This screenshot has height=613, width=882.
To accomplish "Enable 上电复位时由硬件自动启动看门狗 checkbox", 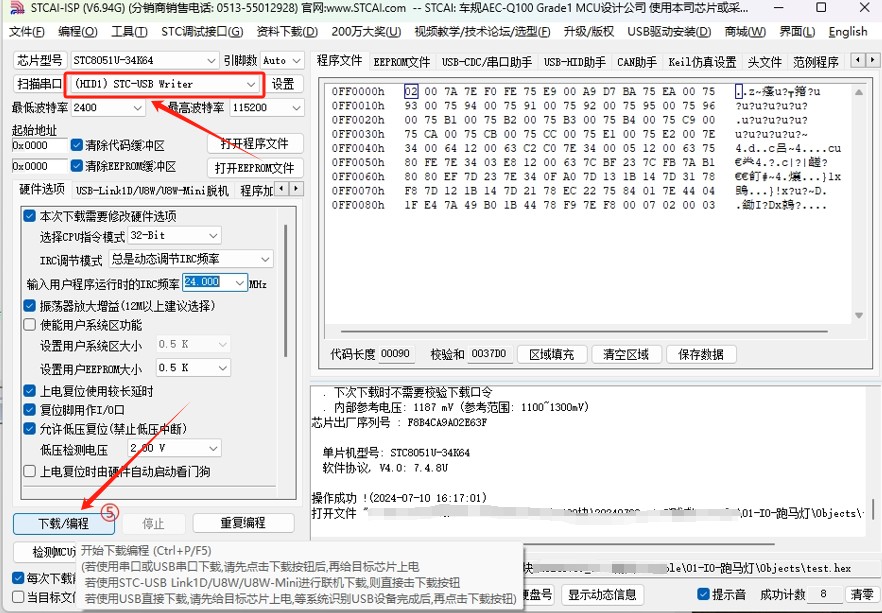I will click(30, 471).
